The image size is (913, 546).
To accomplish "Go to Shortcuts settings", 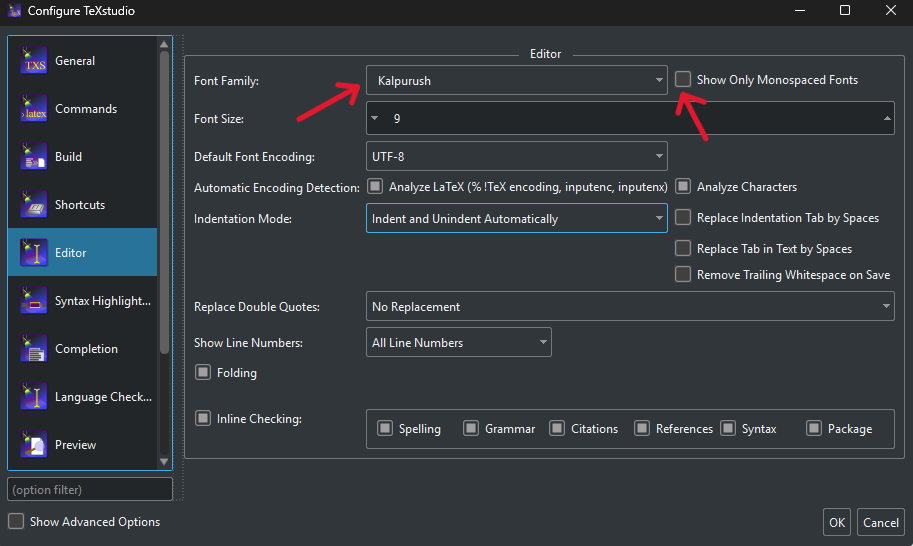I will 83,205.
